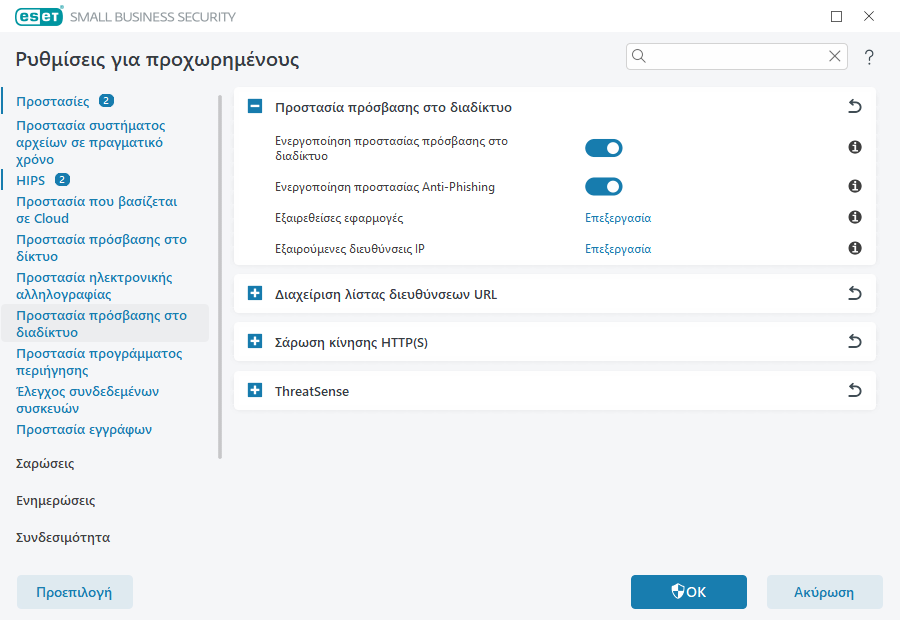Image resolution: width=900 pixels, height=620 pixels.
Task: Open Προστασία συστήματος αρχείων σε πραγματικό χρόνο
Action: pos(91,142)
